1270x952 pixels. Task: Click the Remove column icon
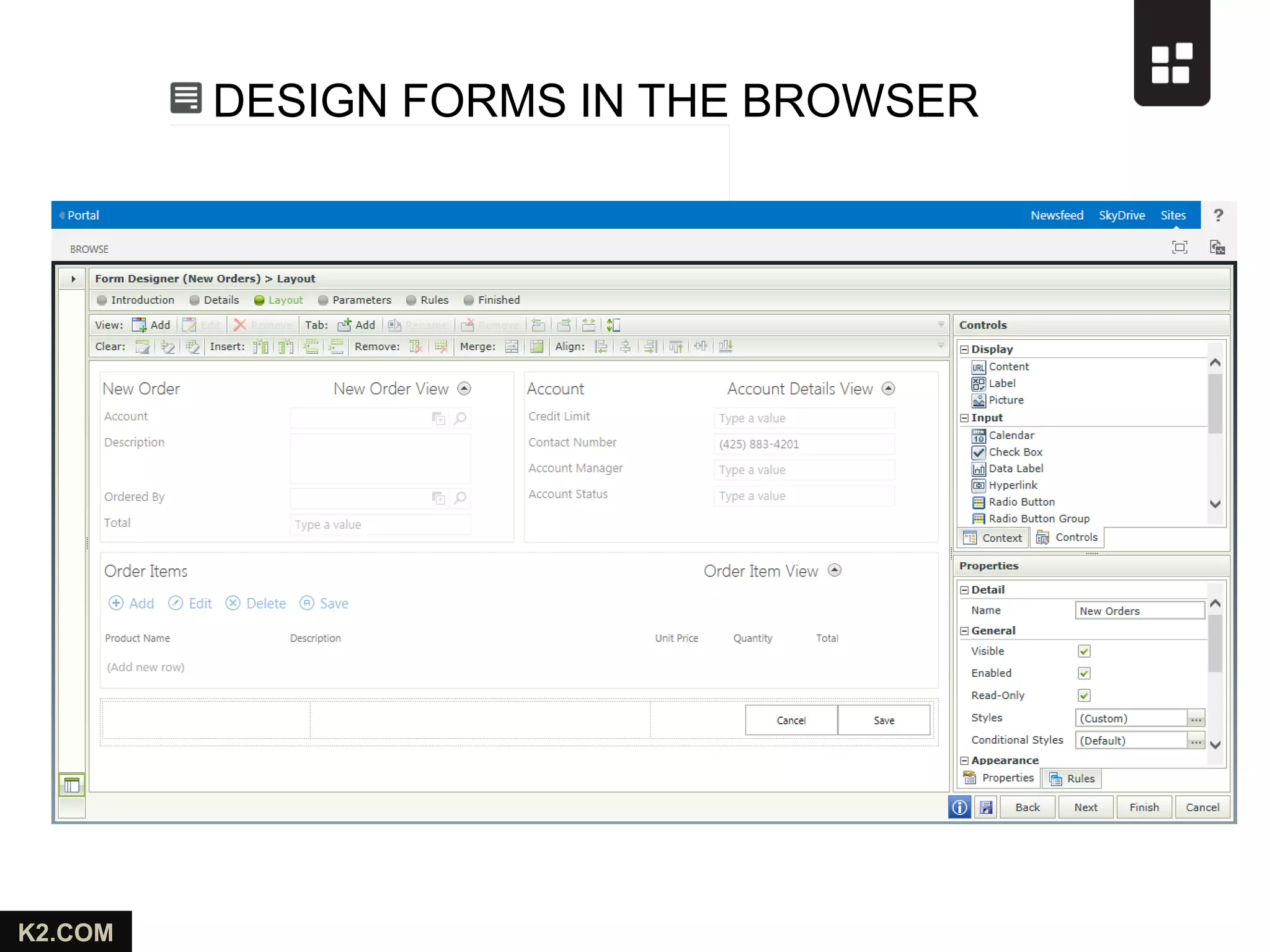415,346
